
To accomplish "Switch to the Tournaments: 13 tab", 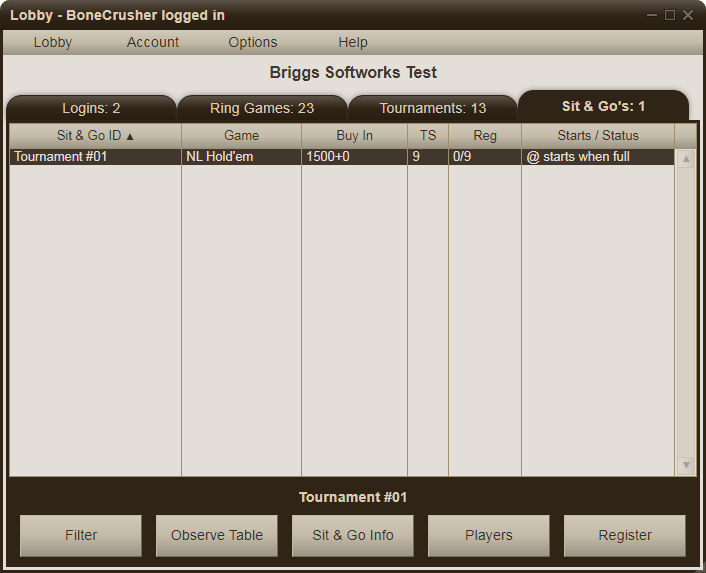I will click(x=433, y=108).
